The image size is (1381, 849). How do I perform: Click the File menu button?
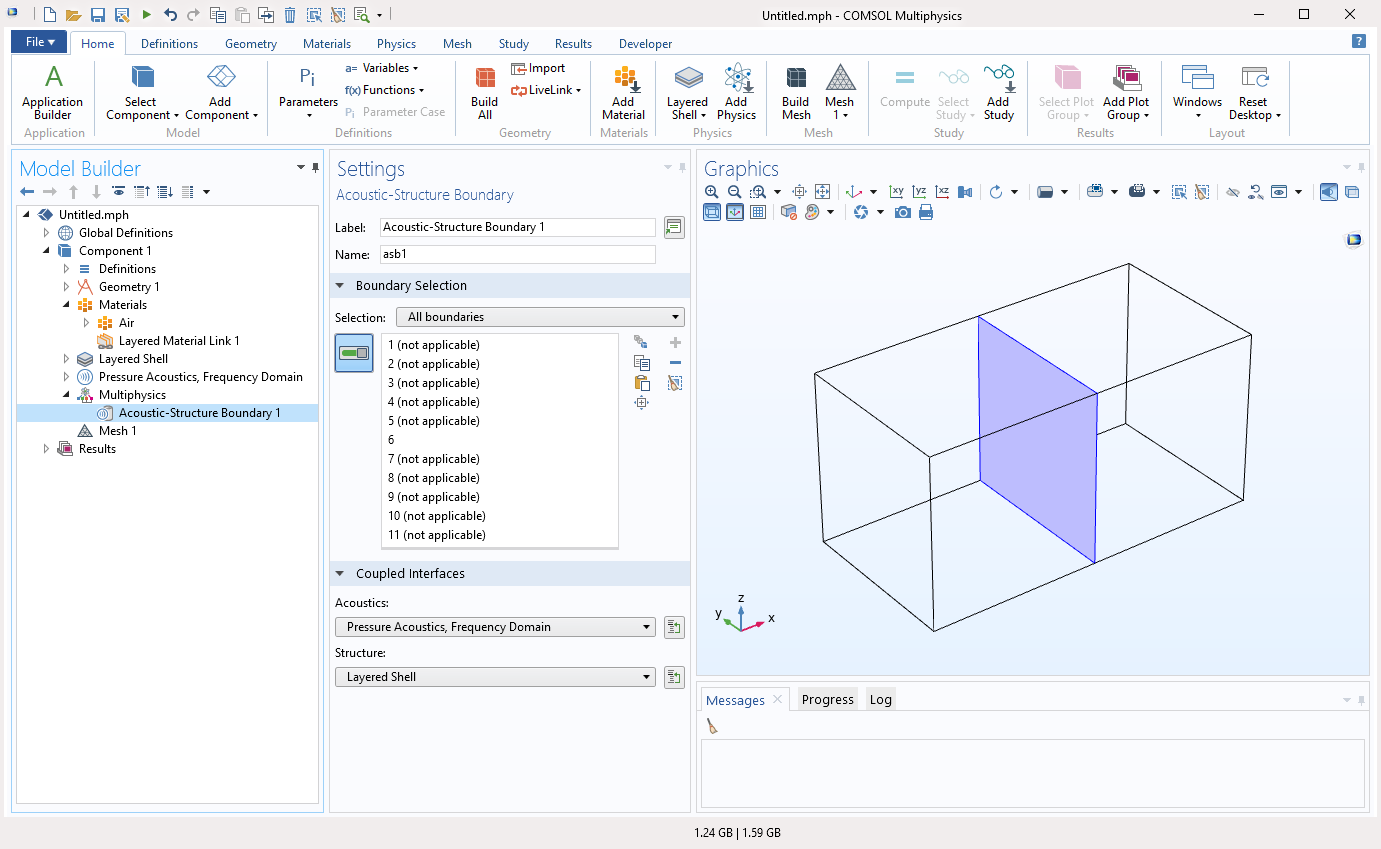coord(40,42)
